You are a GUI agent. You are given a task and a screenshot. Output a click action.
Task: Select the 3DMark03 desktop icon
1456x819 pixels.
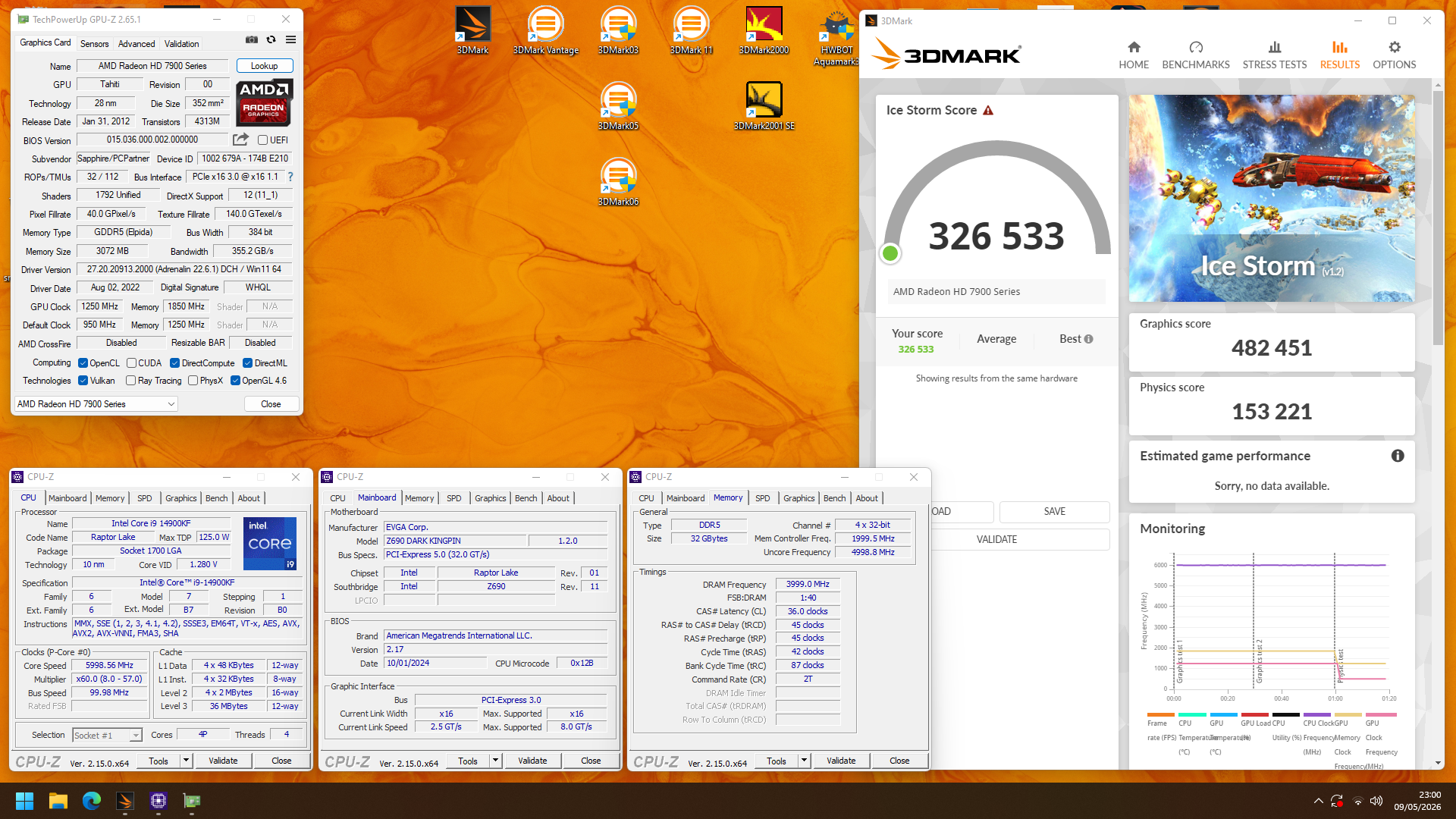(618, 30)
